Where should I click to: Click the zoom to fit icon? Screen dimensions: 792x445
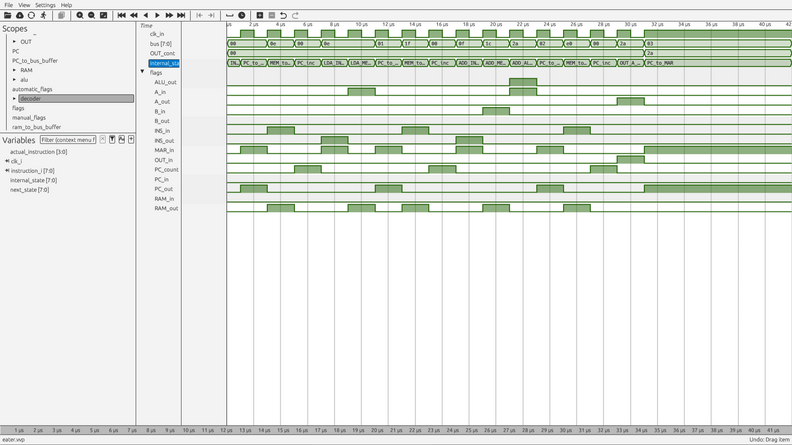click(104, 15)
